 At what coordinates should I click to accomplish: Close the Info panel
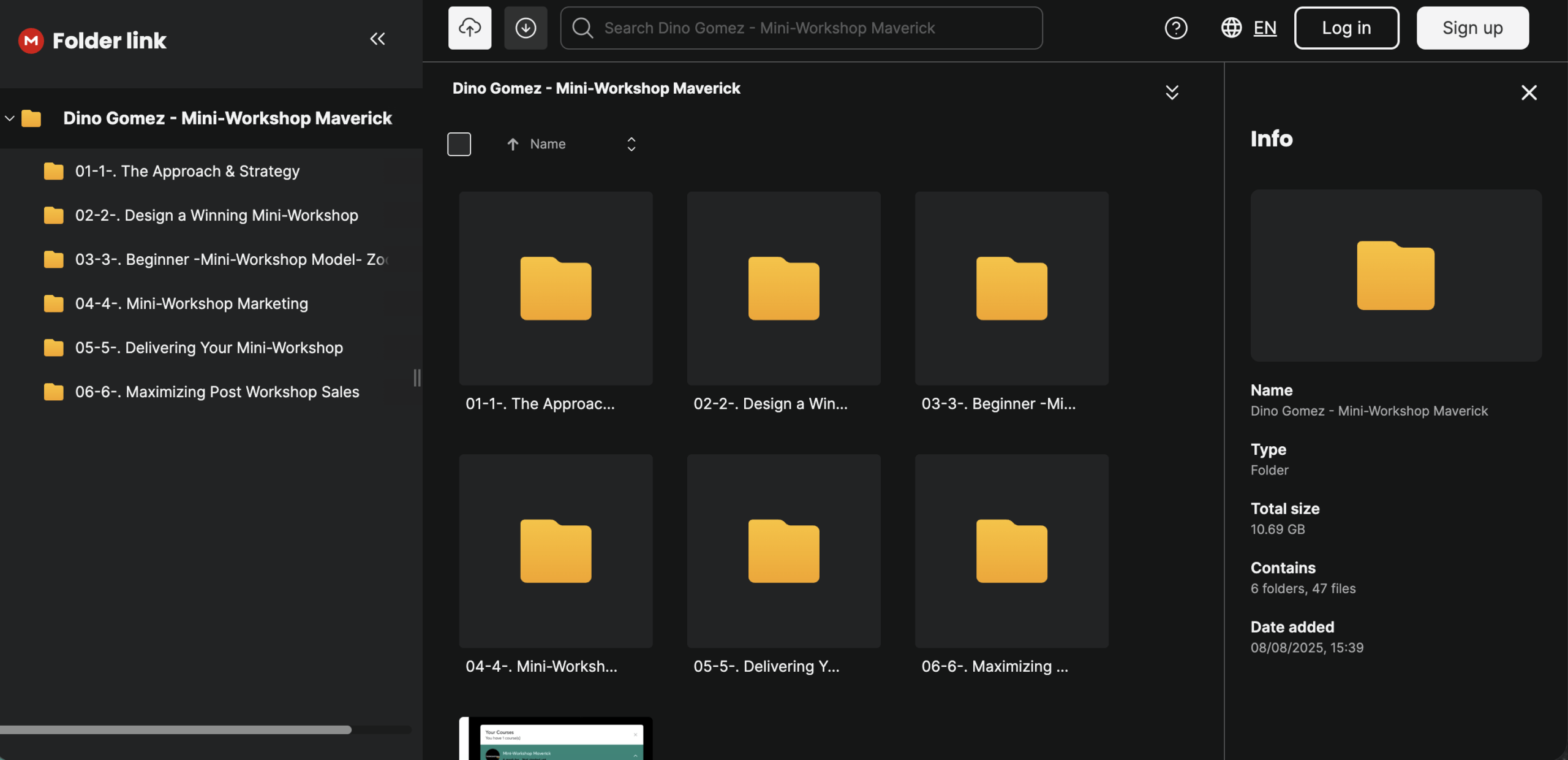pos(1529,93)
